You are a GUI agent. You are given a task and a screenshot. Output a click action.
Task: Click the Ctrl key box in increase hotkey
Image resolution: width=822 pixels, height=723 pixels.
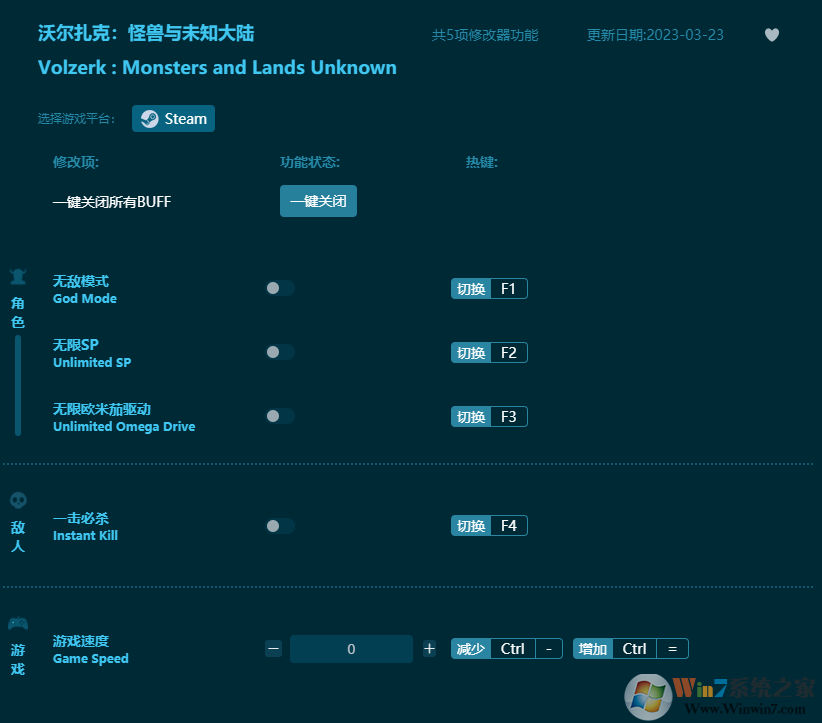(x=634, y=649)
